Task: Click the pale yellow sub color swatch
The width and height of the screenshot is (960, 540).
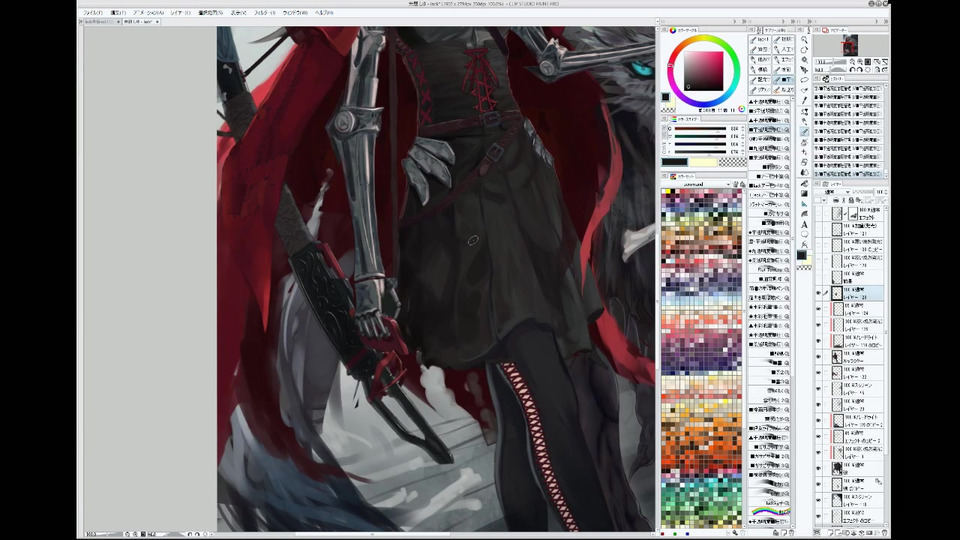Action: click(703, 162)
